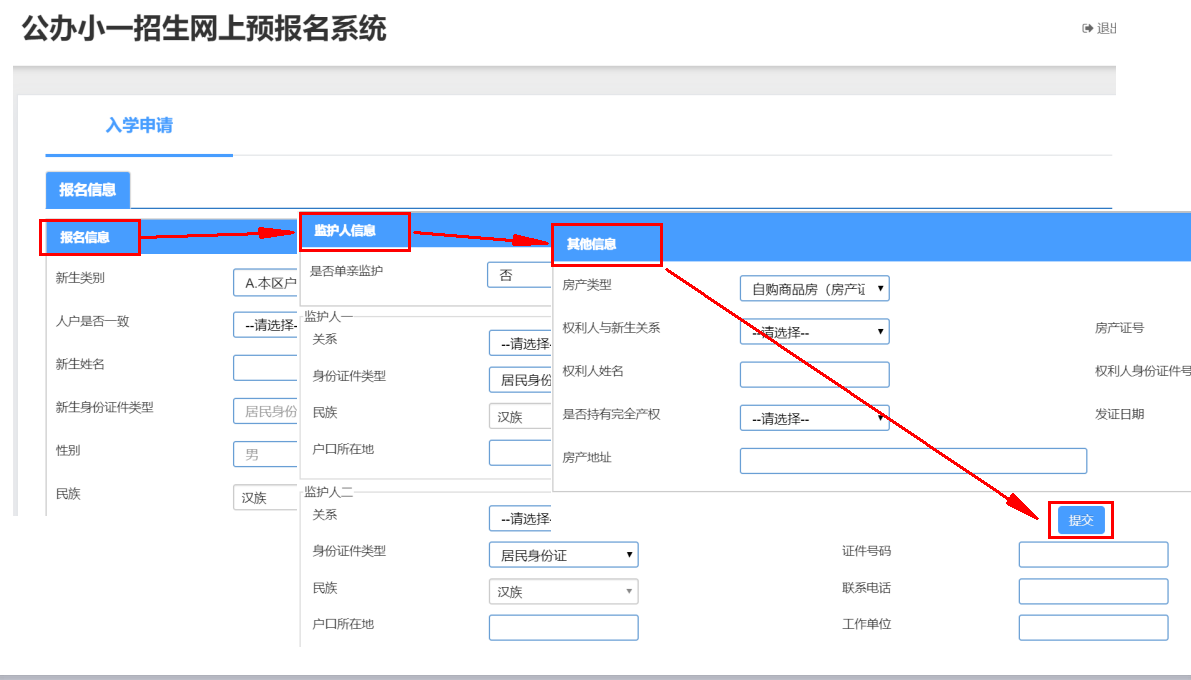Open the 是否单亲监护 dropdown

click(519, 275)
